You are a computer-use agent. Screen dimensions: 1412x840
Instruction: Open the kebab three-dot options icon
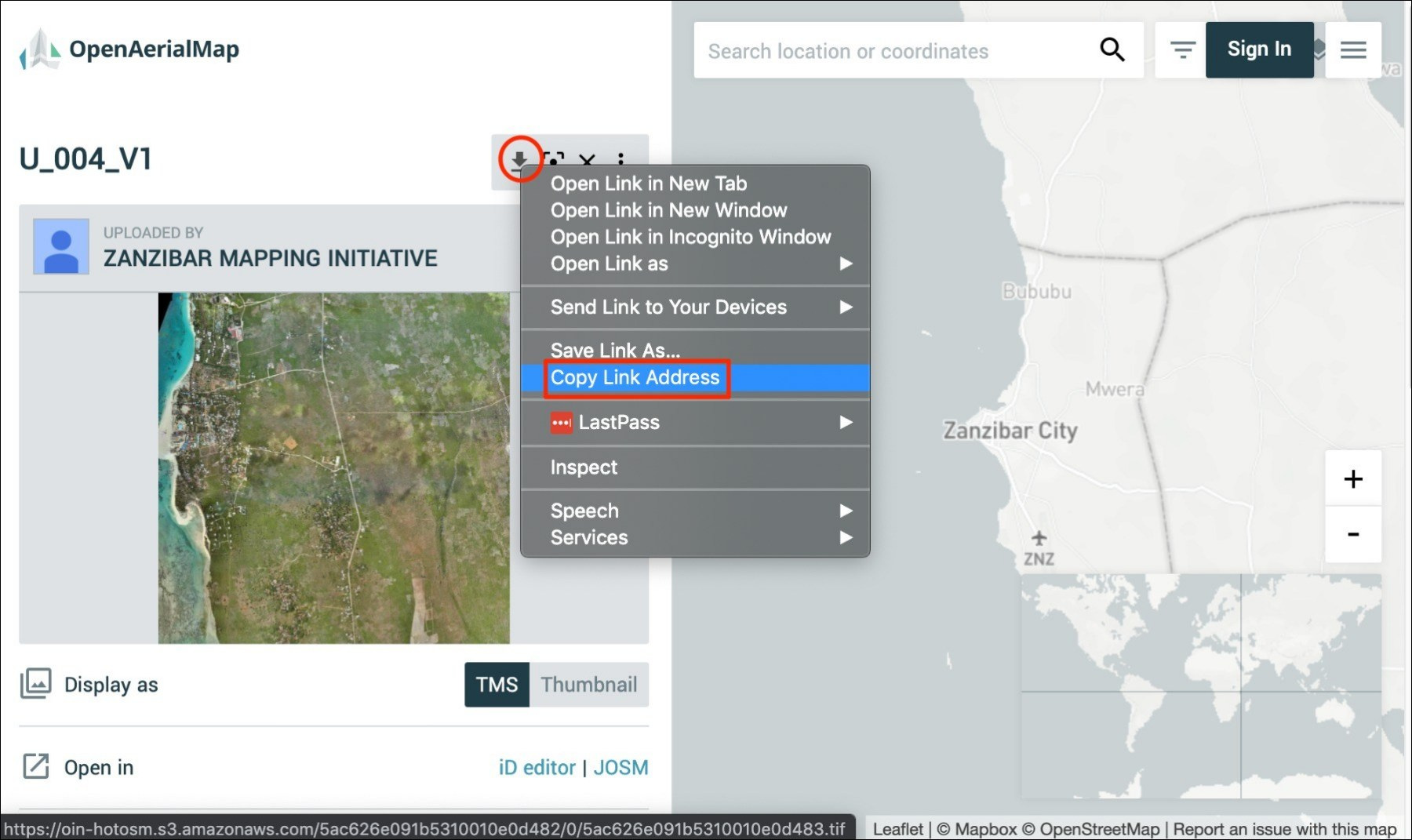pos(621,159)
